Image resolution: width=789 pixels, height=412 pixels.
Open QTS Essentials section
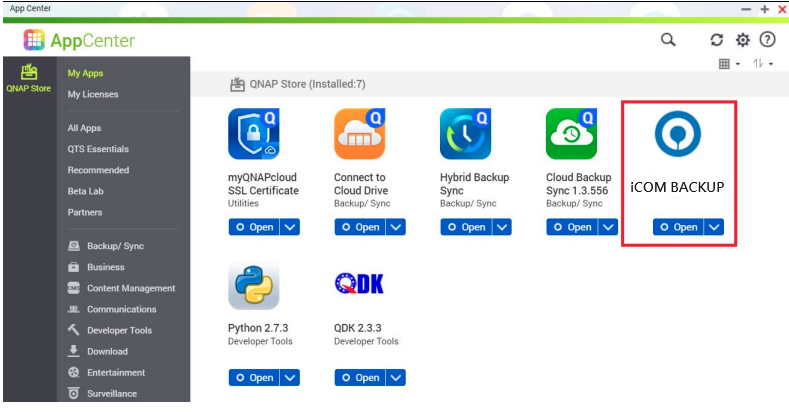[98, 149]
